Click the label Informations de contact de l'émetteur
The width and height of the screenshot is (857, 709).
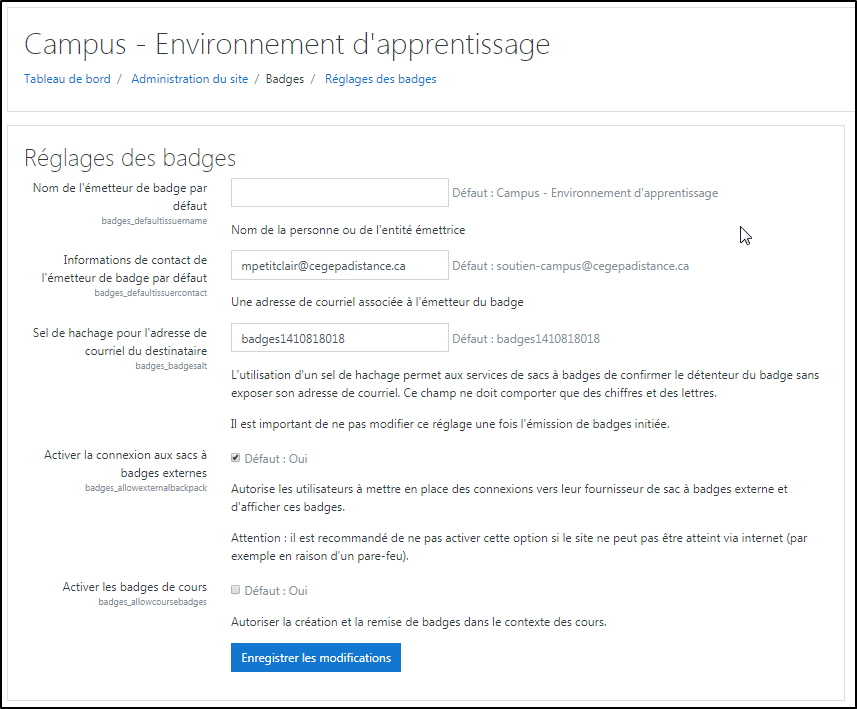point(135,268)
